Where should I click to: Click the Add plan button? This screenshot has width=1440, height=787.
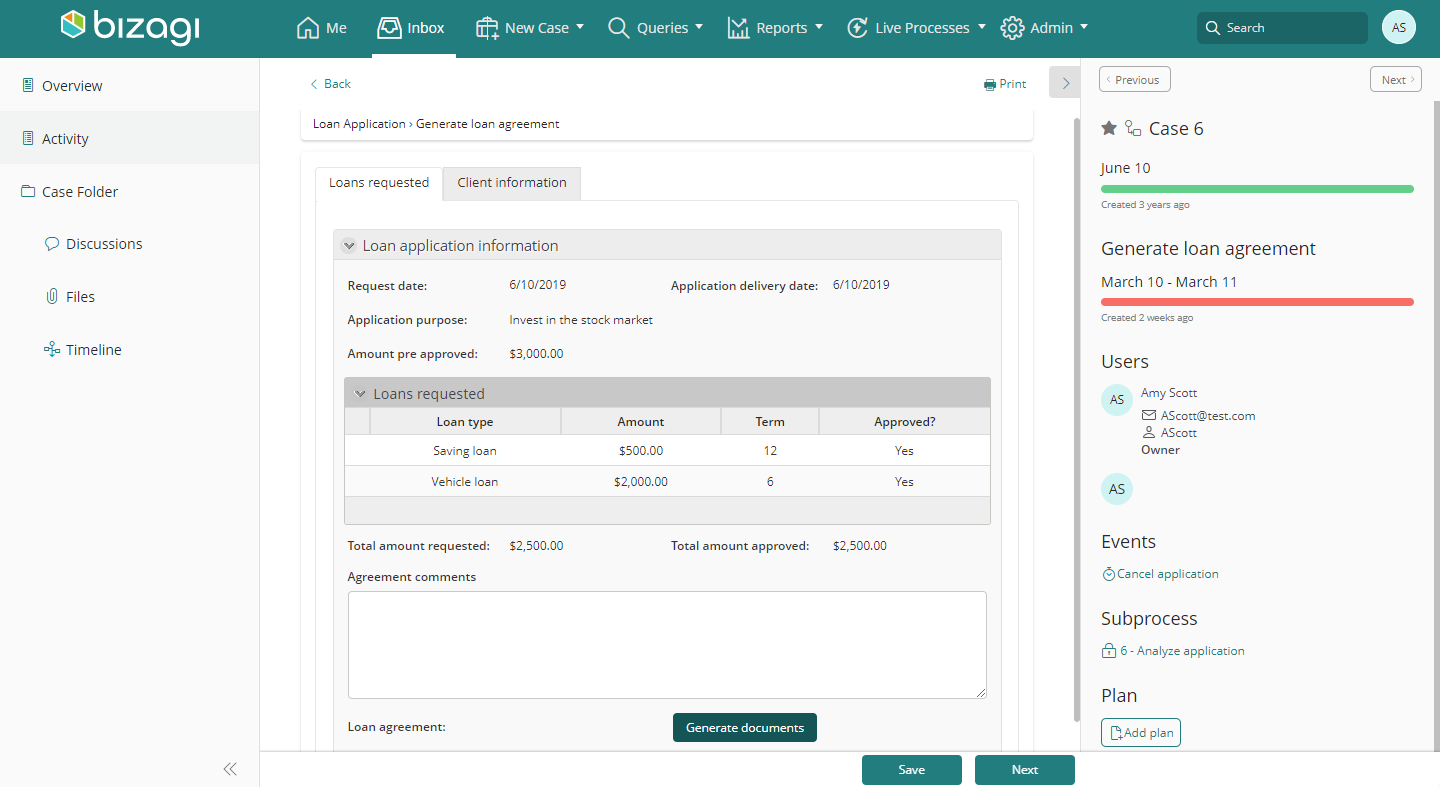(1141, 733)
